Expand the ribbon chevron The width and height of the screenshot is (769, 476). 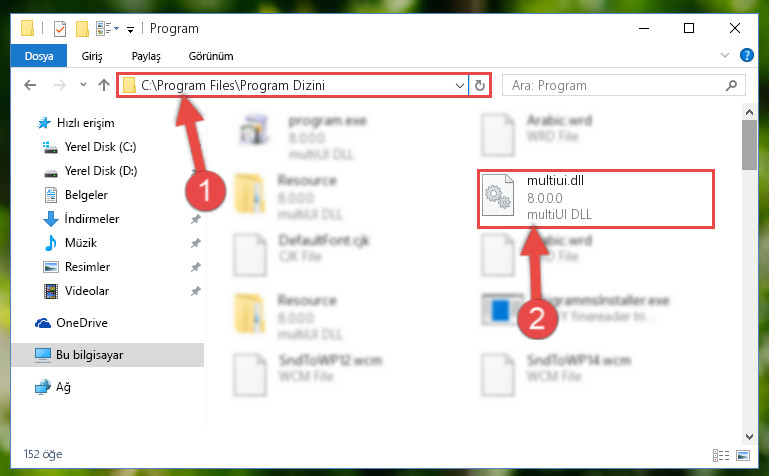724,55
